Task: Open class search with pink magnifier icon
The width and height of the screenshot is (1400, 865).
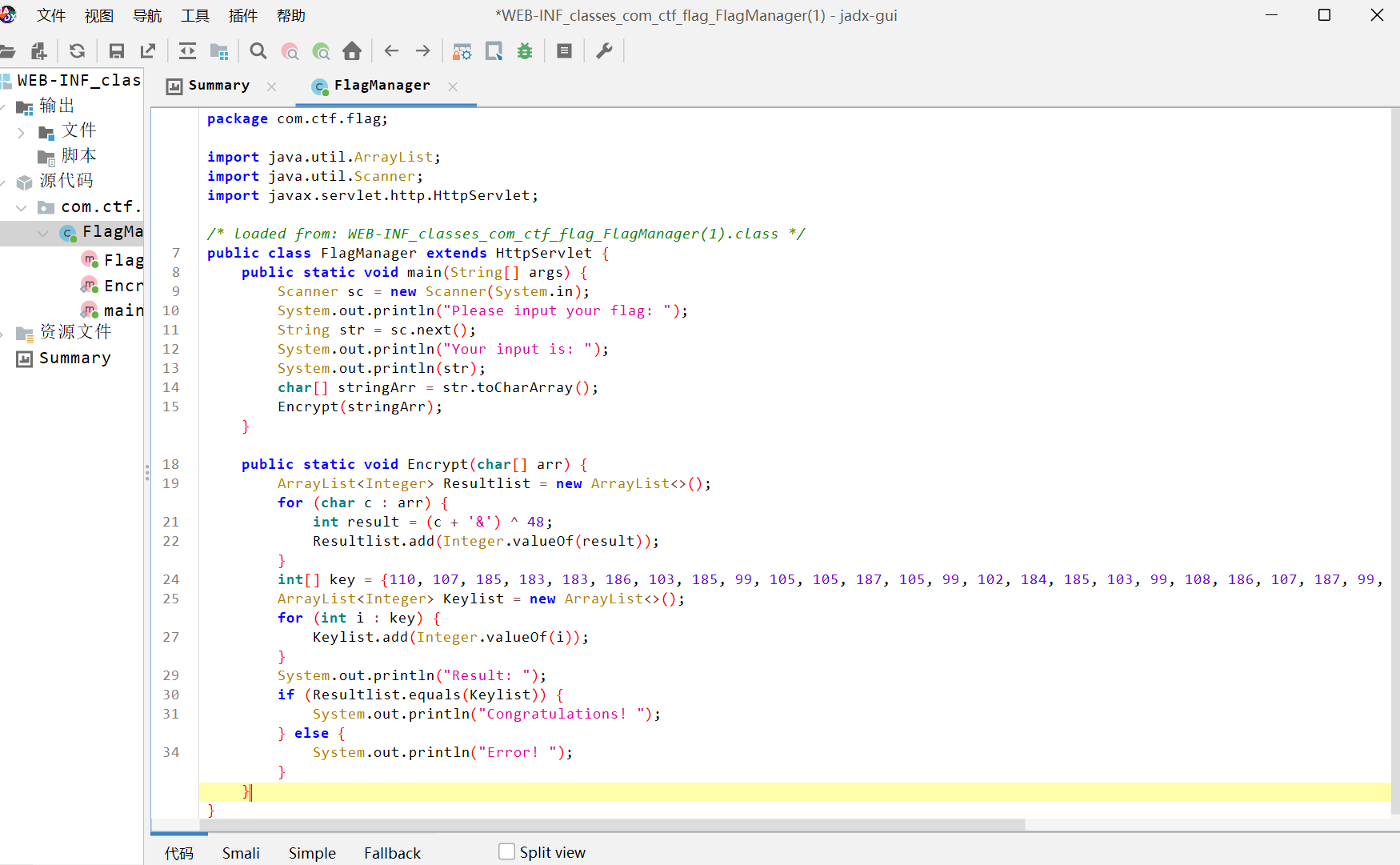Action: (x=290, y=51)
